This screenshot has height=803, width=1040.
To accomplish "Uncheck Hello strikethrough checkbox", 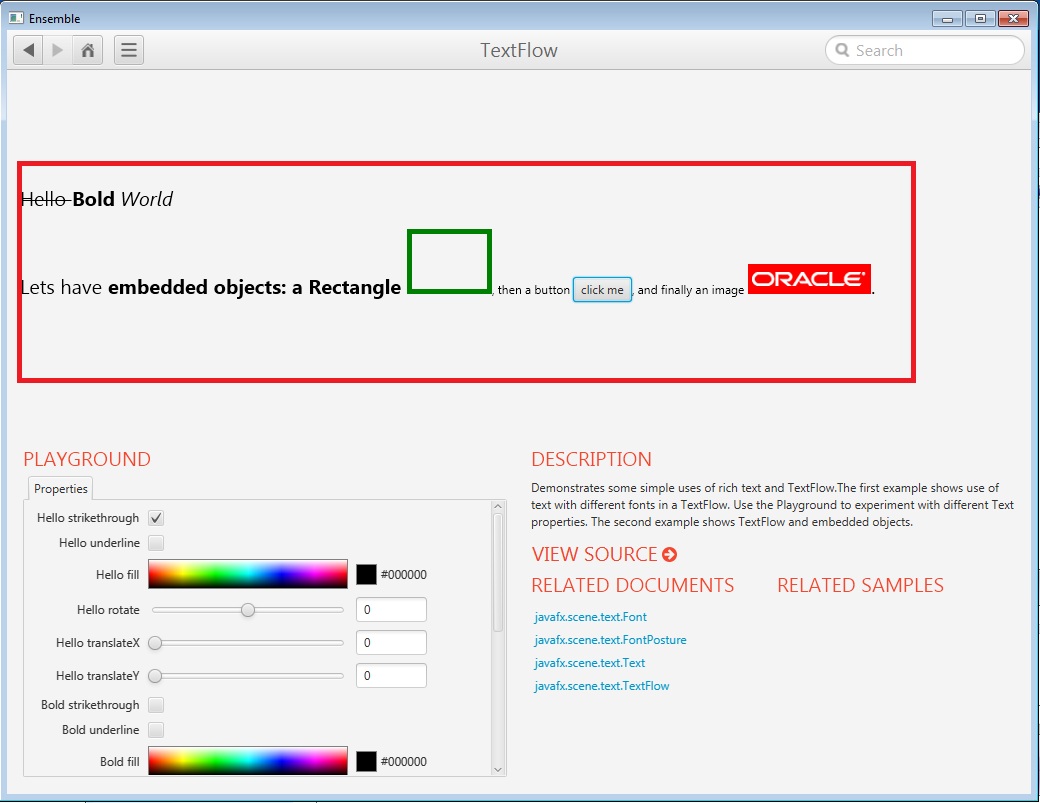I will pyautogui.click(x=156, y=518).
